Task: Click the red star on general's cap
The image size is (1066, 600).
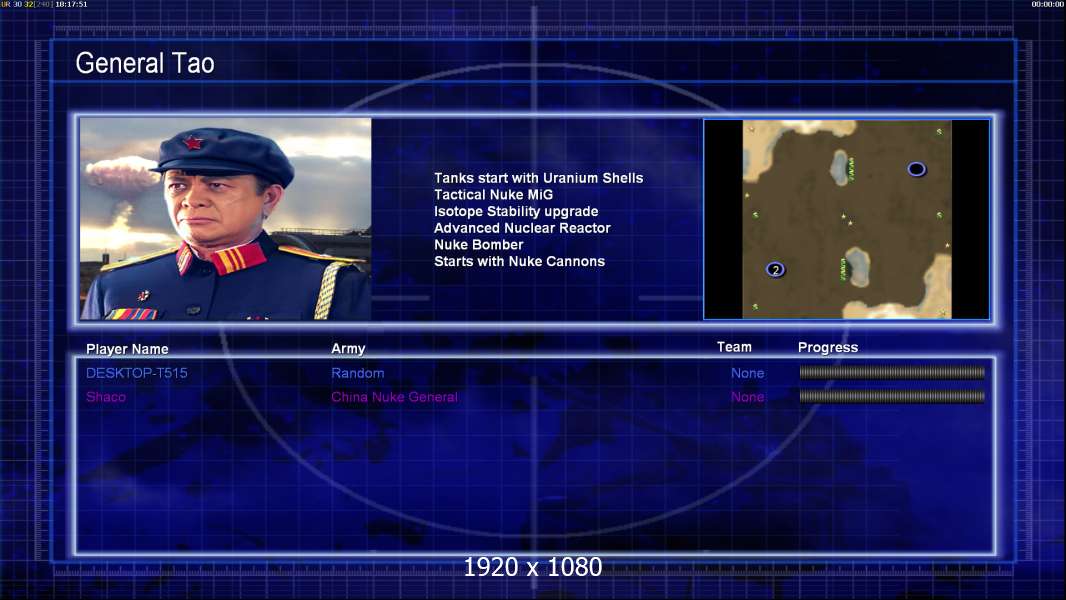Action: coord(193,142)
